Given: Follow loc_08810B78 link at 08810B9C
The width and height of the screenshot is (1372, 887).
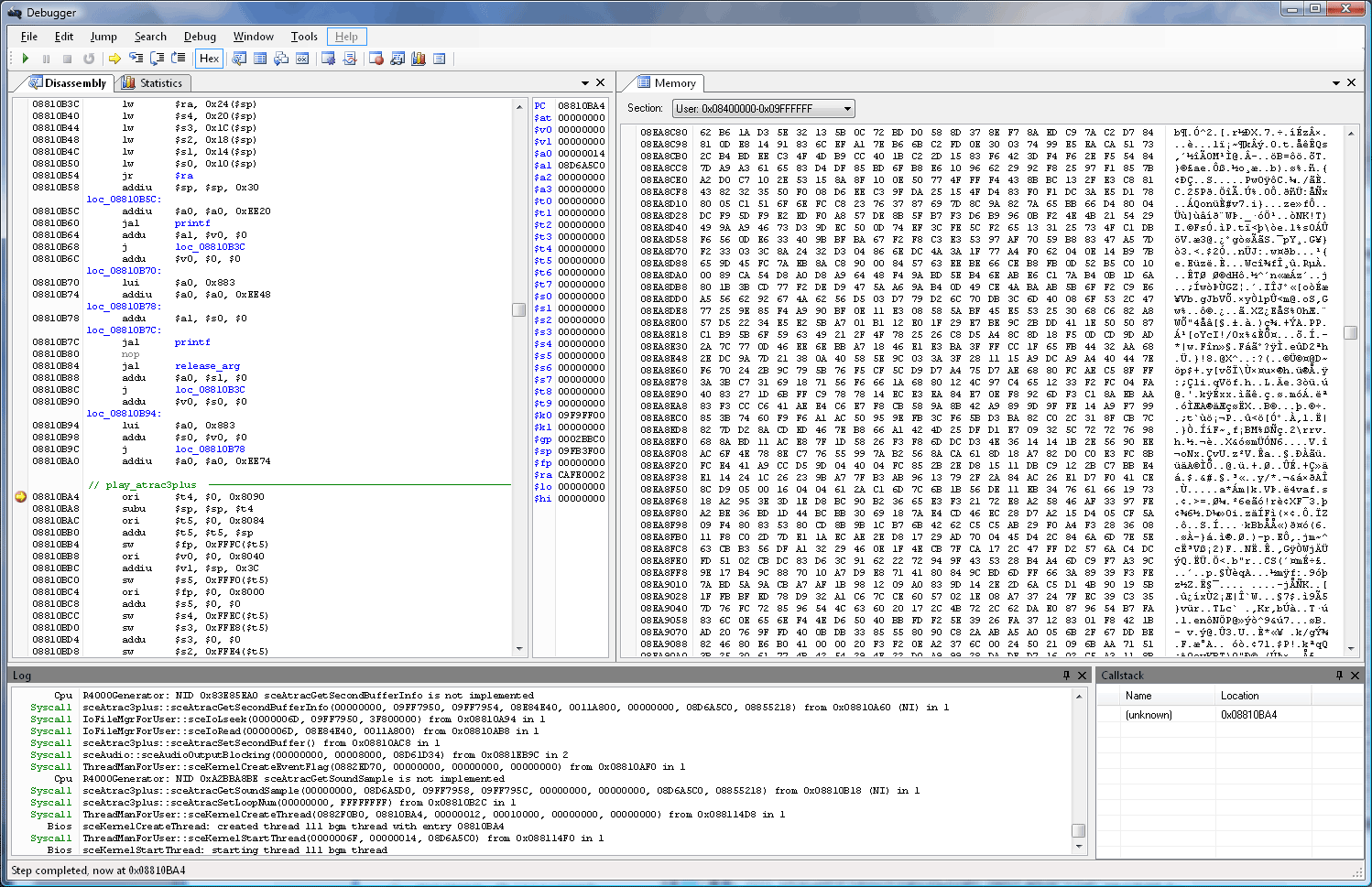Looking at the screenshot, I should pyautogui.click(x=210, y=449).
